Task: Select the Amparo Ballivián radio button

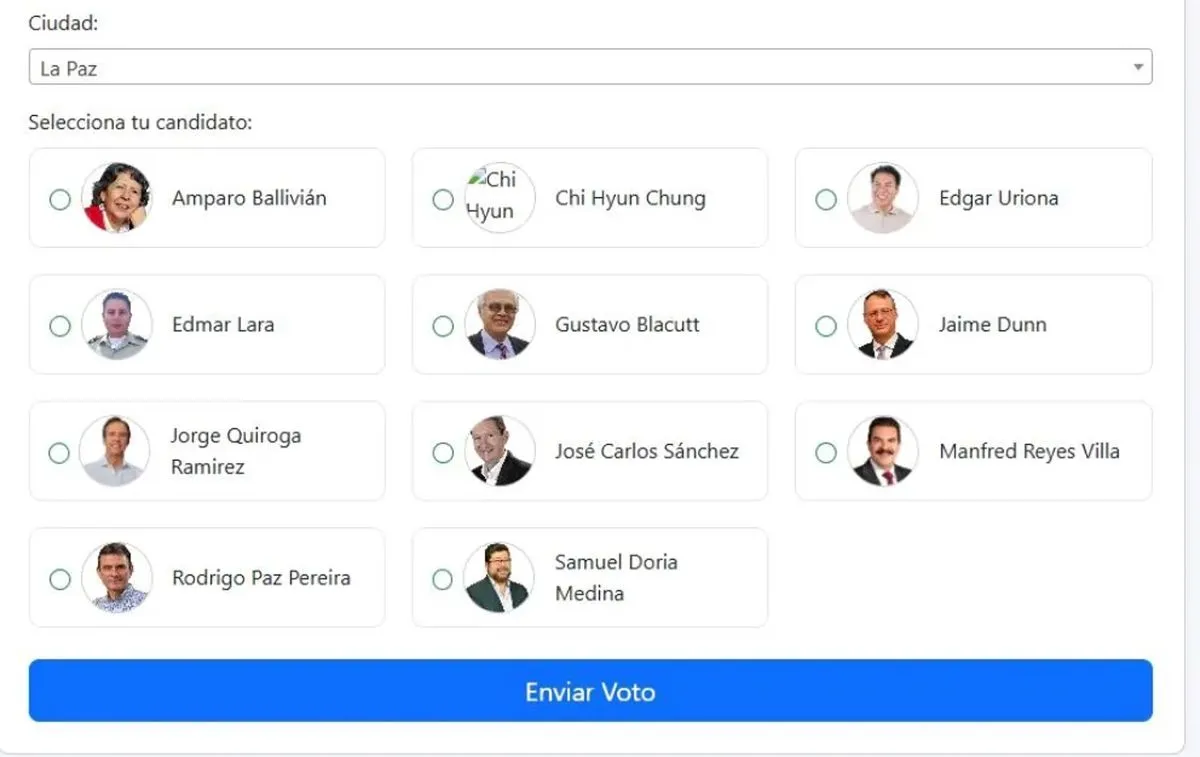Action: [60, 199]
